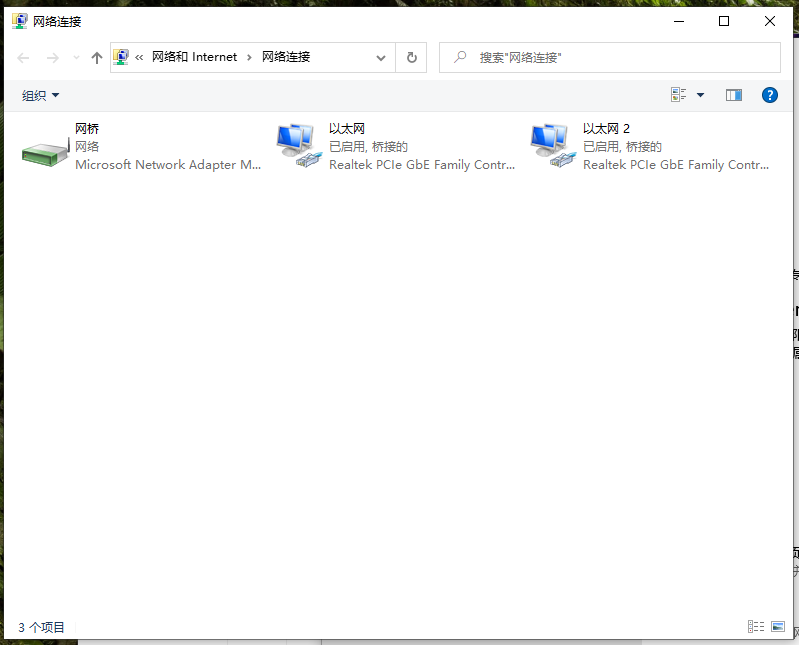Screen dimensions: 799x645
Task: Navigate to the 网络和 Internet breadcrumb
Action: coord(194,57)
